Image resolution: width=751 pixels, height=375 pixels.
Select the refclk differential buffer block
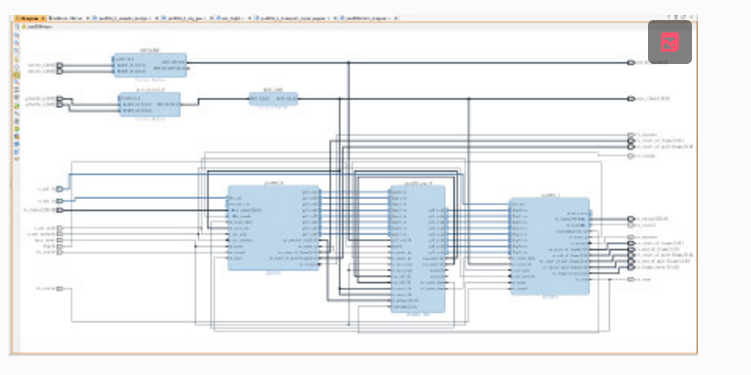pos(150,65)
